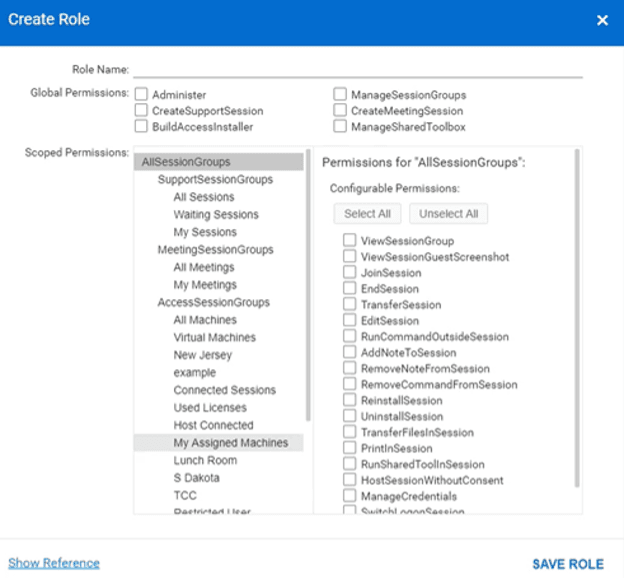Image resolution: width=624 pixels, height=580 pixels.
Task: Enable the JoinSession scoped permission
Action: 349,273
